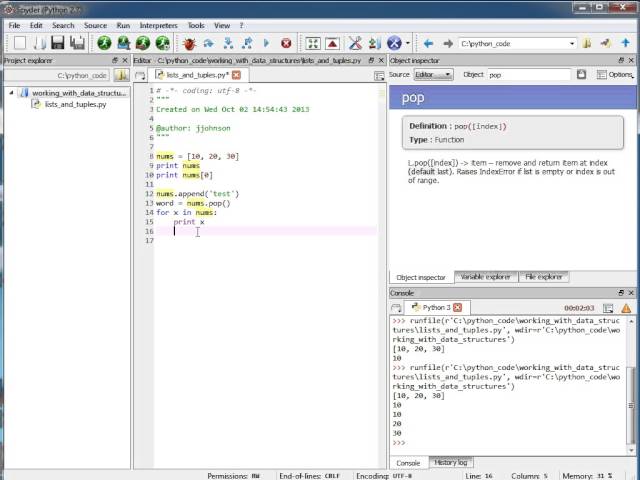Open the Interpreters menu
Image resolution: width=640 pixels, height=480 pixels.
coord(159,25)
